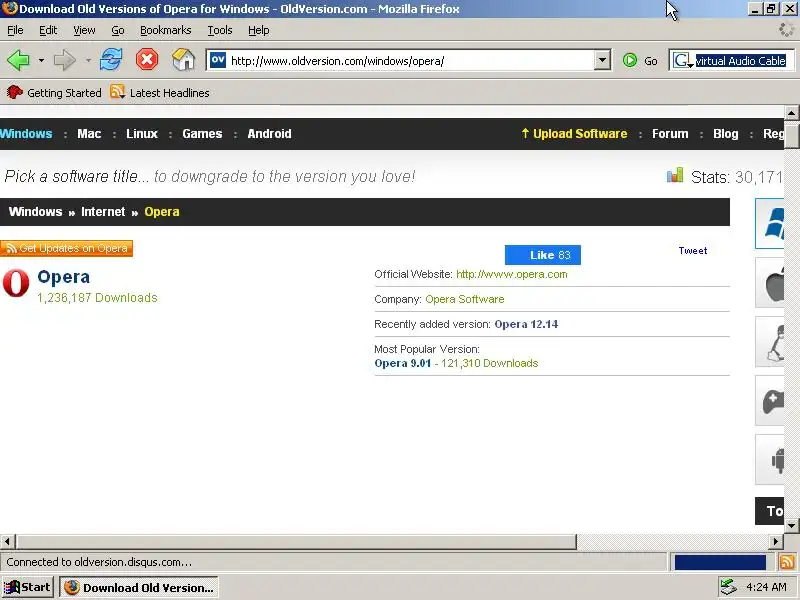The width and height of the screenshot is (800, 600).
Task: Open the Windows Start button
Action: point(27,587)
